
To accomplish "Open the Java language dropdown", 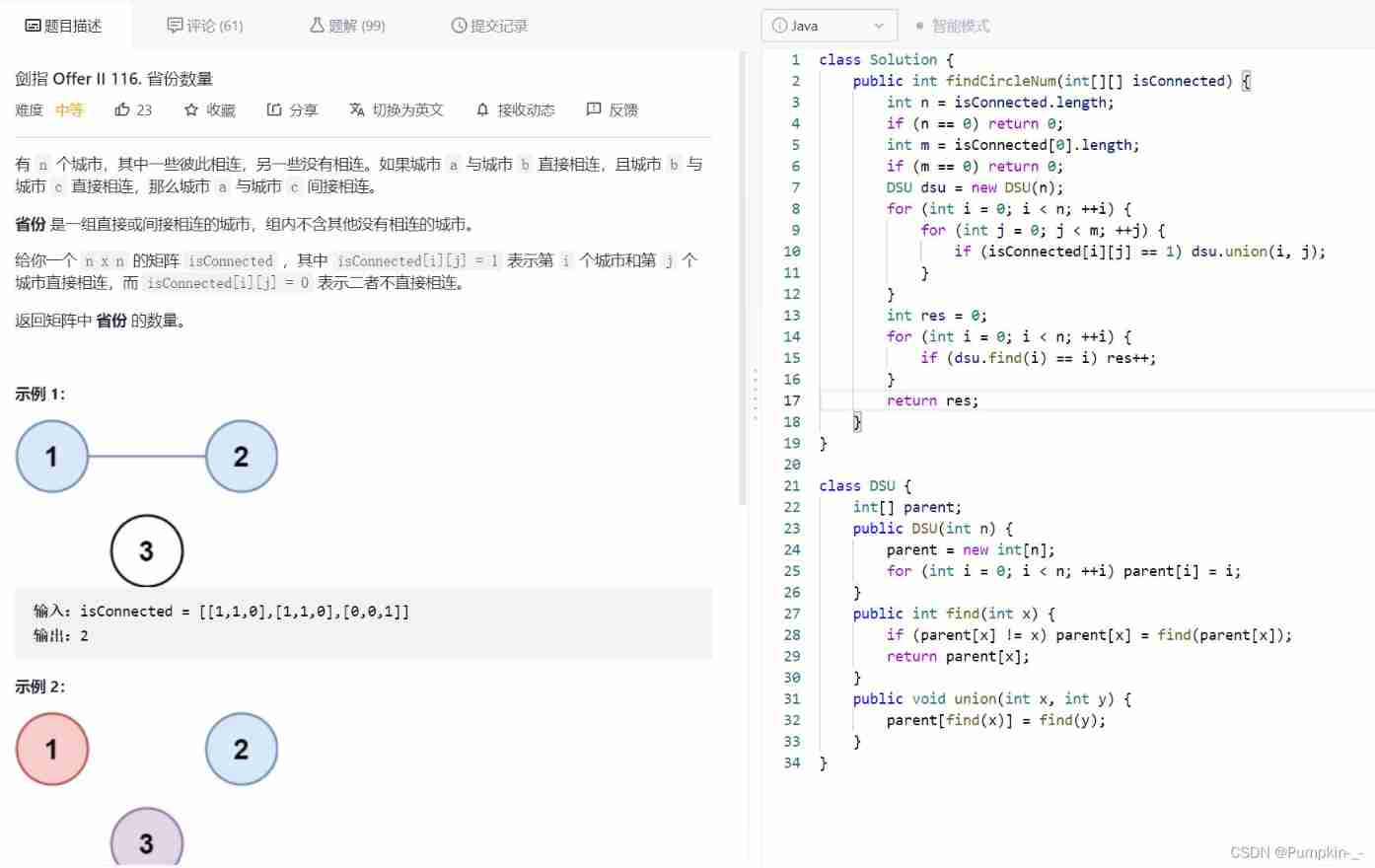I will click(829, 26).
